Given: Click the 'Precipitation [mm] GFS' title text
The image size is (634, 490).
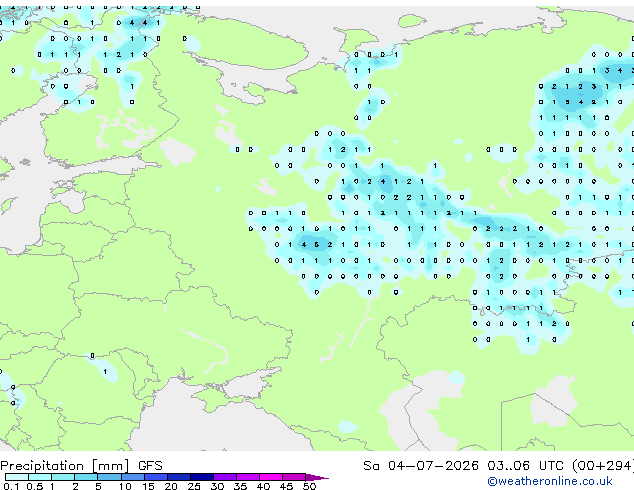Looking at the screenshot, I should click(x=81, y=466).
